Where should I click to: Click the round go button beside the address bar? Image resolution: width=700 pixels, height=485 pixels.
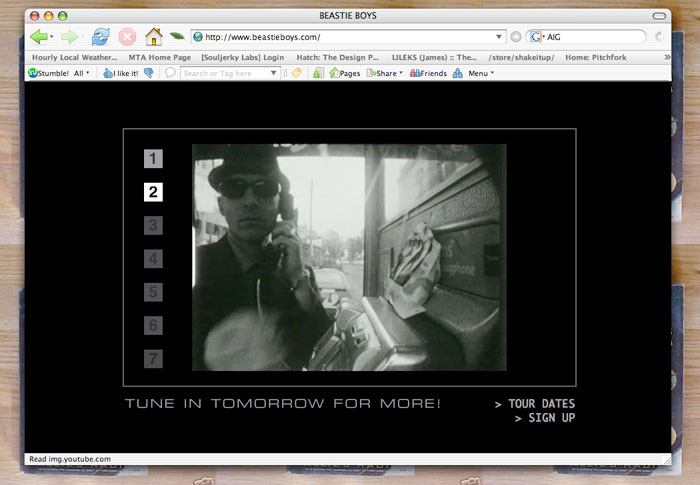tap(516, 37)
